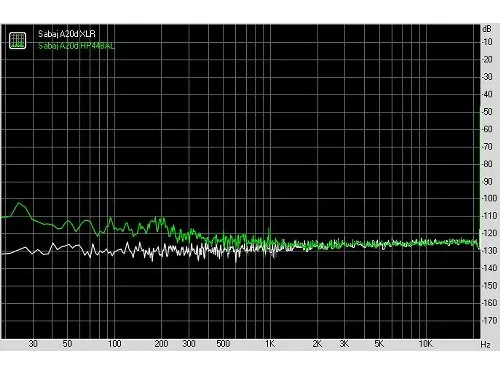Click the '500' frequency axis label
Viewport: 500px width, 375px height.
[223, 344]
